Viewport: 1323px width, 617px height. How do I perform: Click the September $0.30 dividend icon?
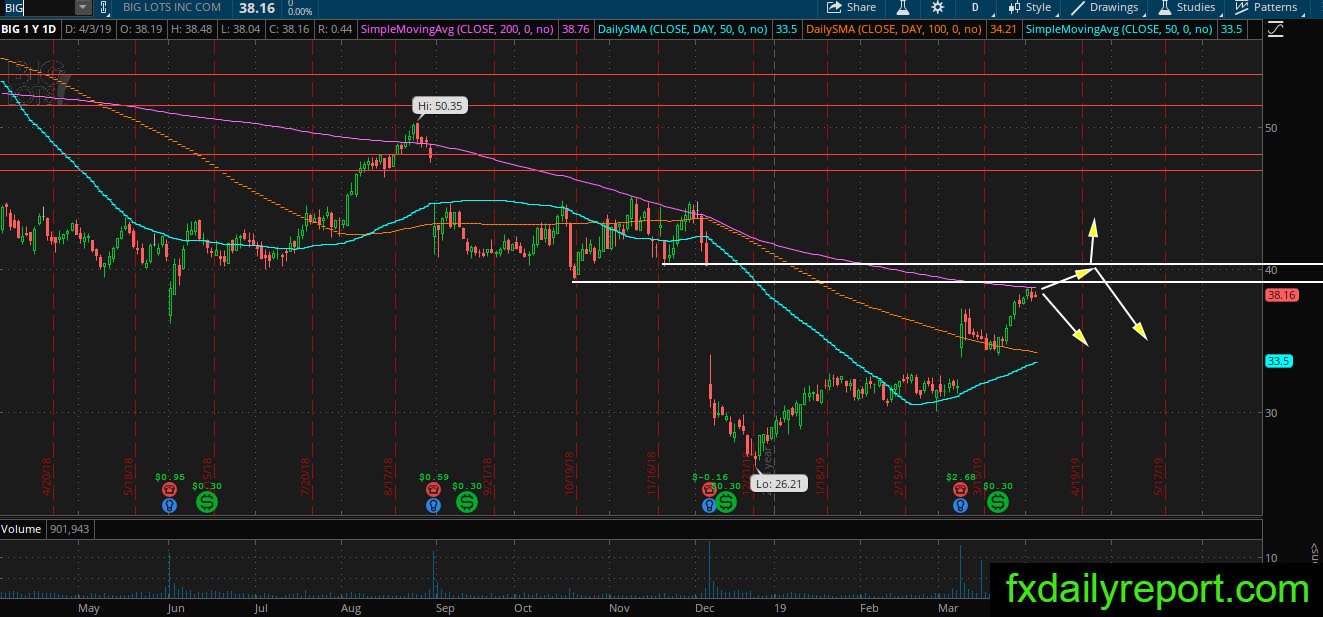(467, 502)
